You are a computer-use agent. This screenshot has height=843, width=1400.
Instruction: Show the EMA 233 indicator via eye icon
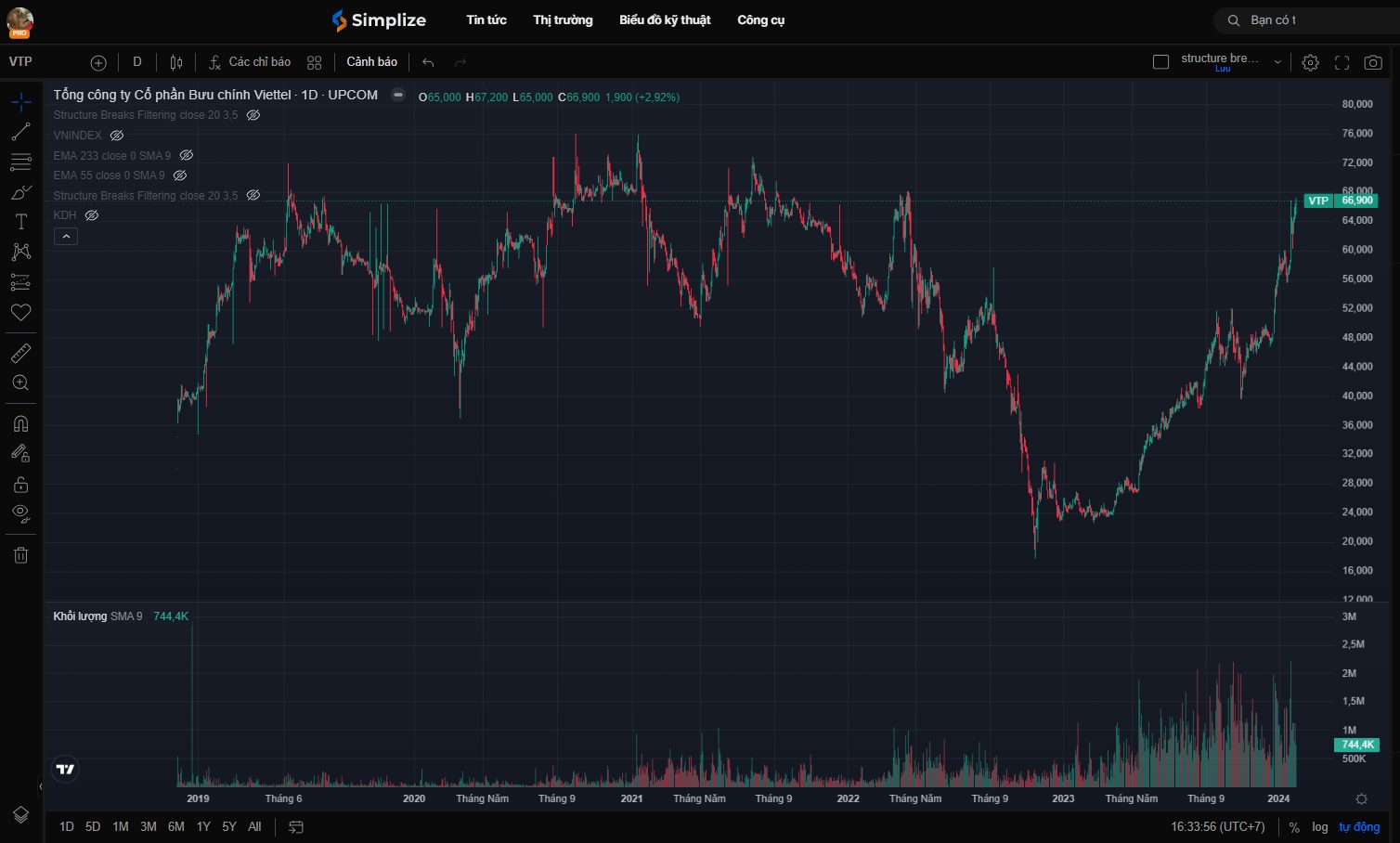(186, 156)
